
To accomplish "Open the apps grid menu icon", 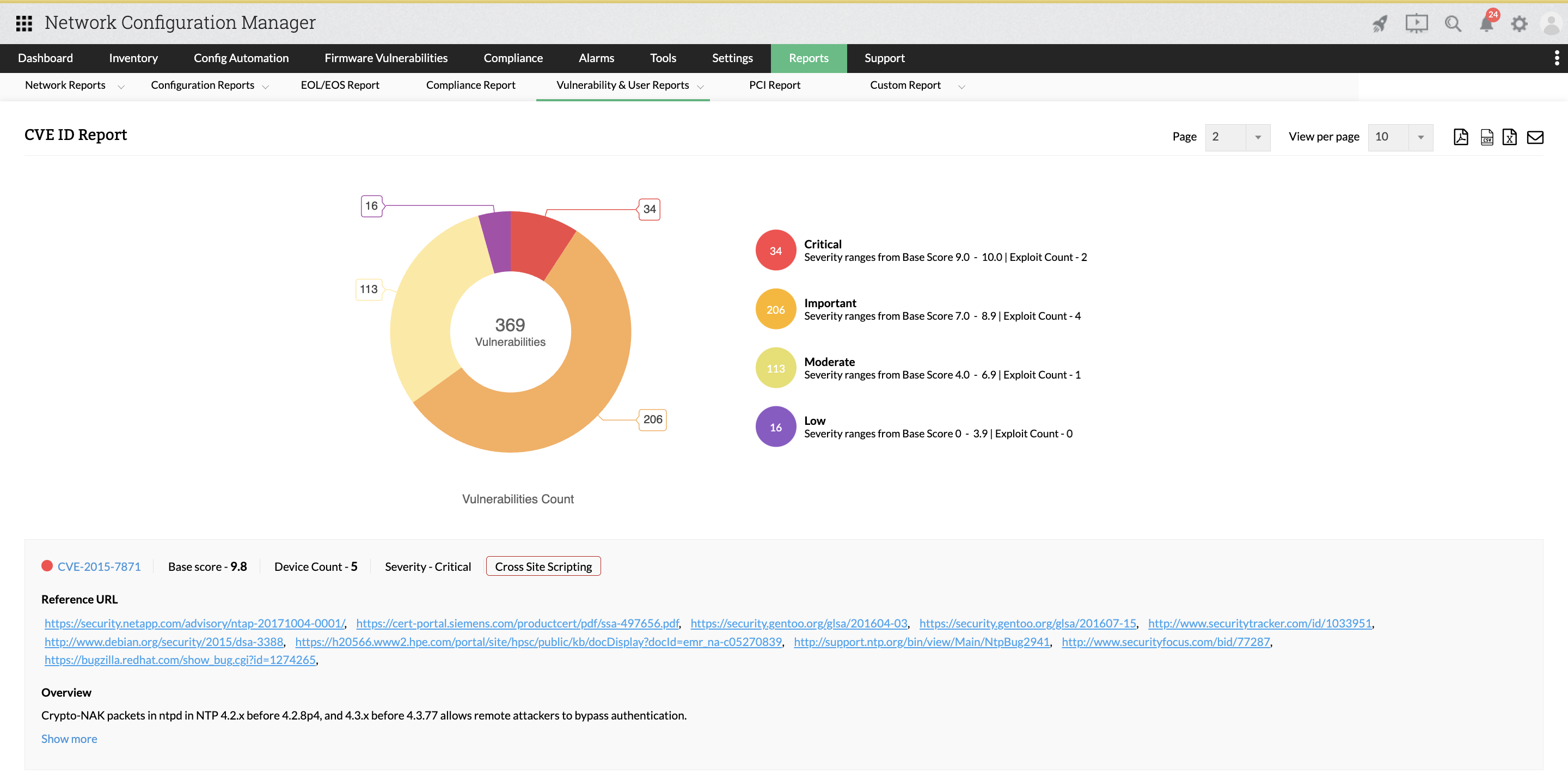I will (24, 23).
